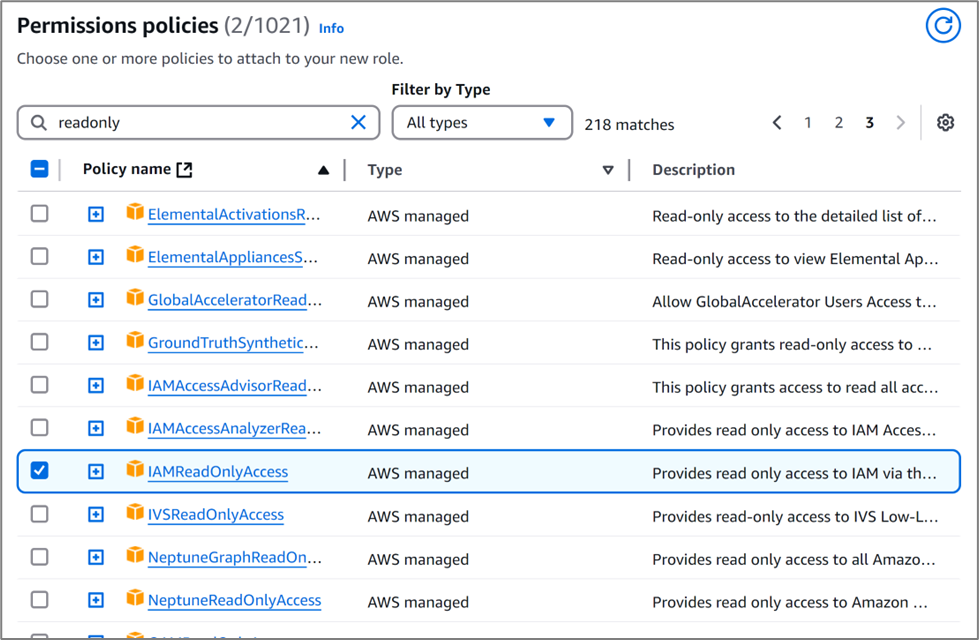
Task: Check the ElementalActivations policy checkbox
Action: click(38, 214)
